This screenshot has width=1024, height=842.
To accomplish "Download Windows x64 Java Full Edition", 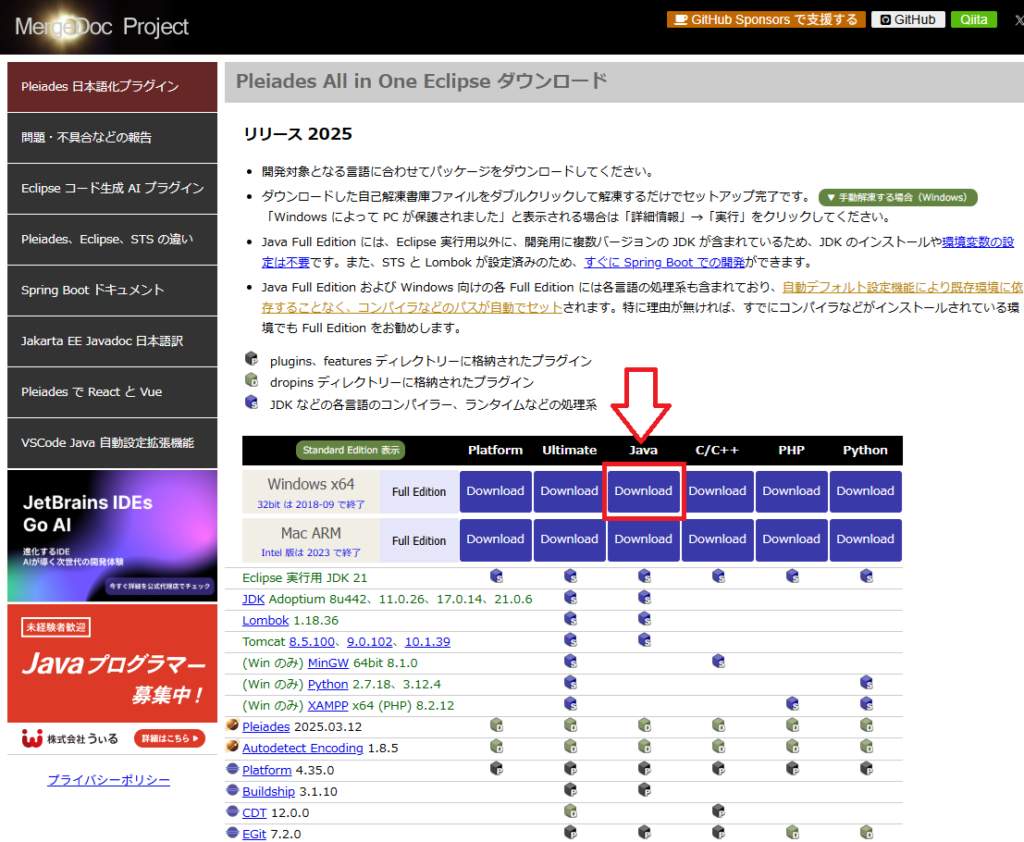I will point(643,491).
